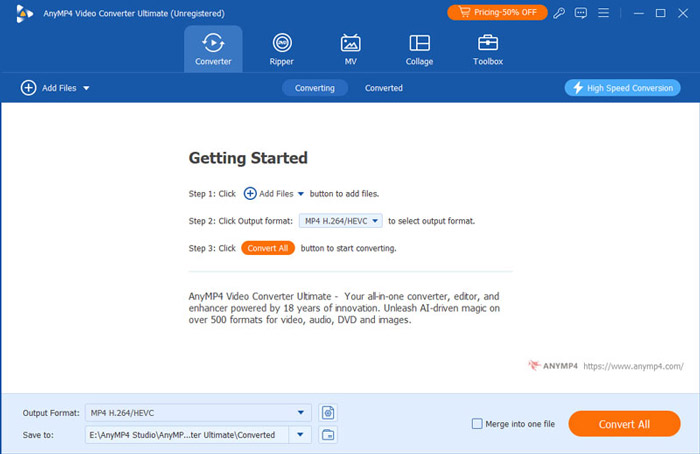The width and height of the screenshot is (700, 454).
Task: Click the Save to path field
Action: 187,435
